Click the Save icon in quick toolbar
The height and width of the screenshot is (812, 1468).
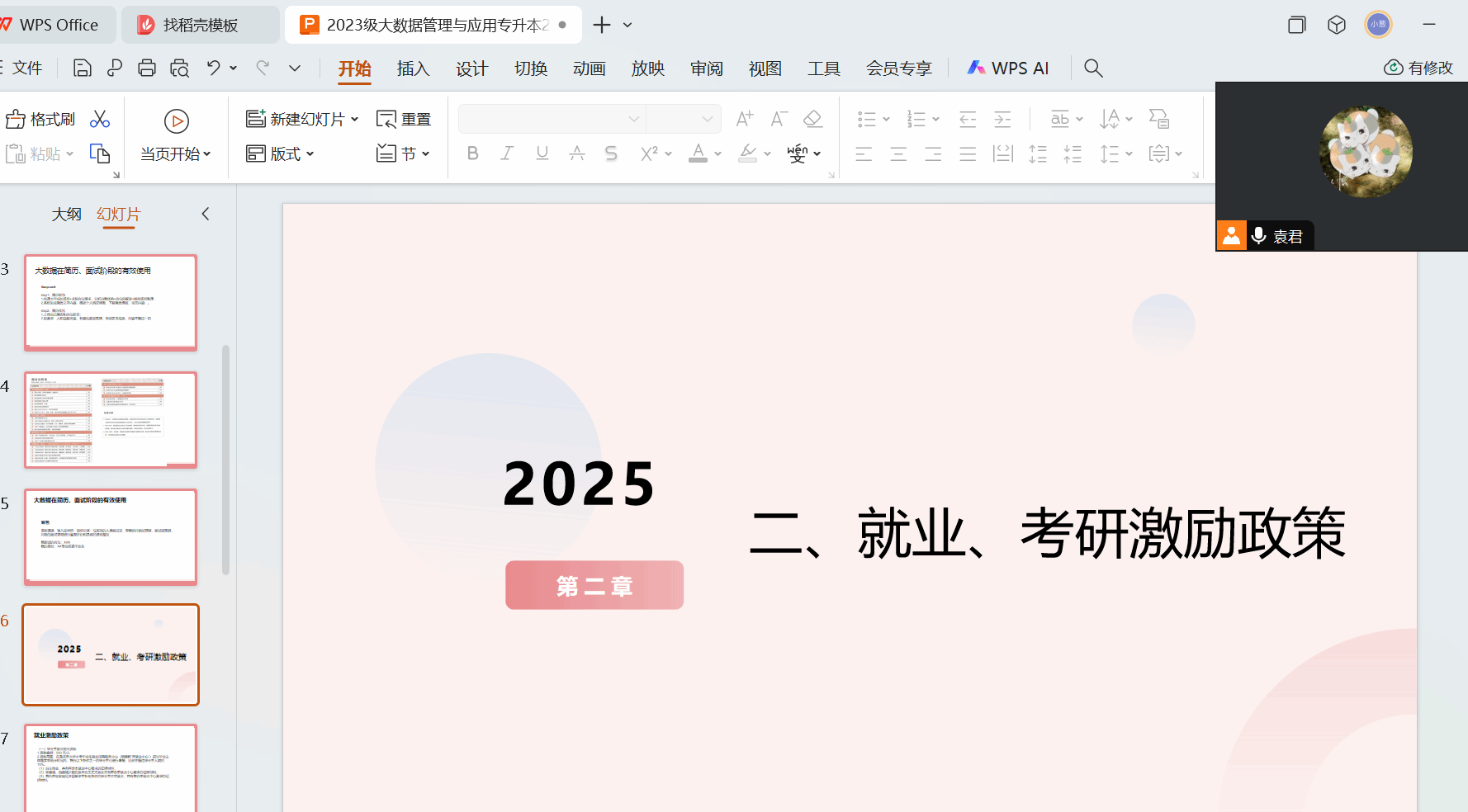click(x=83, y=68)
